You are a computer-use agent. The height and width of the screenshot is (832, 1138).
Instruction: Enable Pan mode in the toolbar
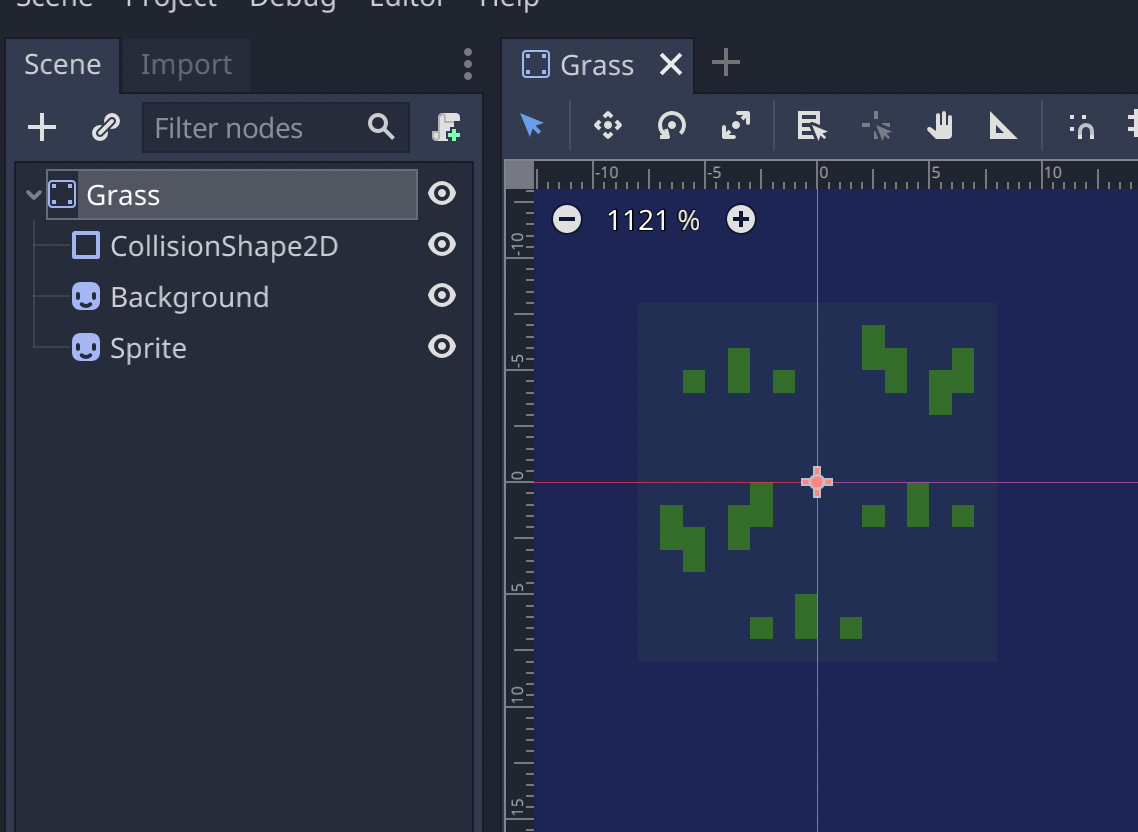(x=940, y=126)
